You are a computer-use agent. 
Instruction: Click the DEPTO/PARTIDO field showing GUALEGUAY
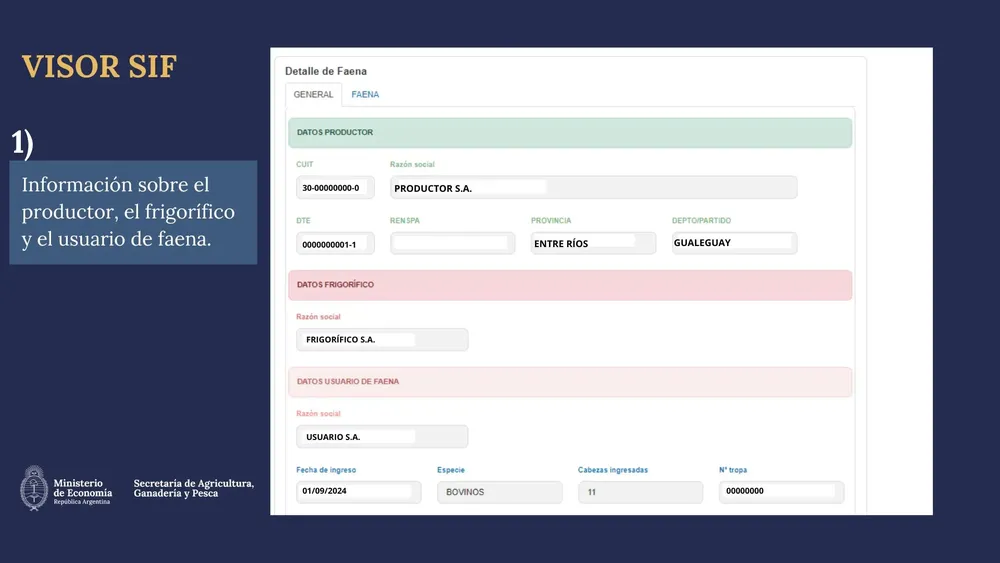734,243
